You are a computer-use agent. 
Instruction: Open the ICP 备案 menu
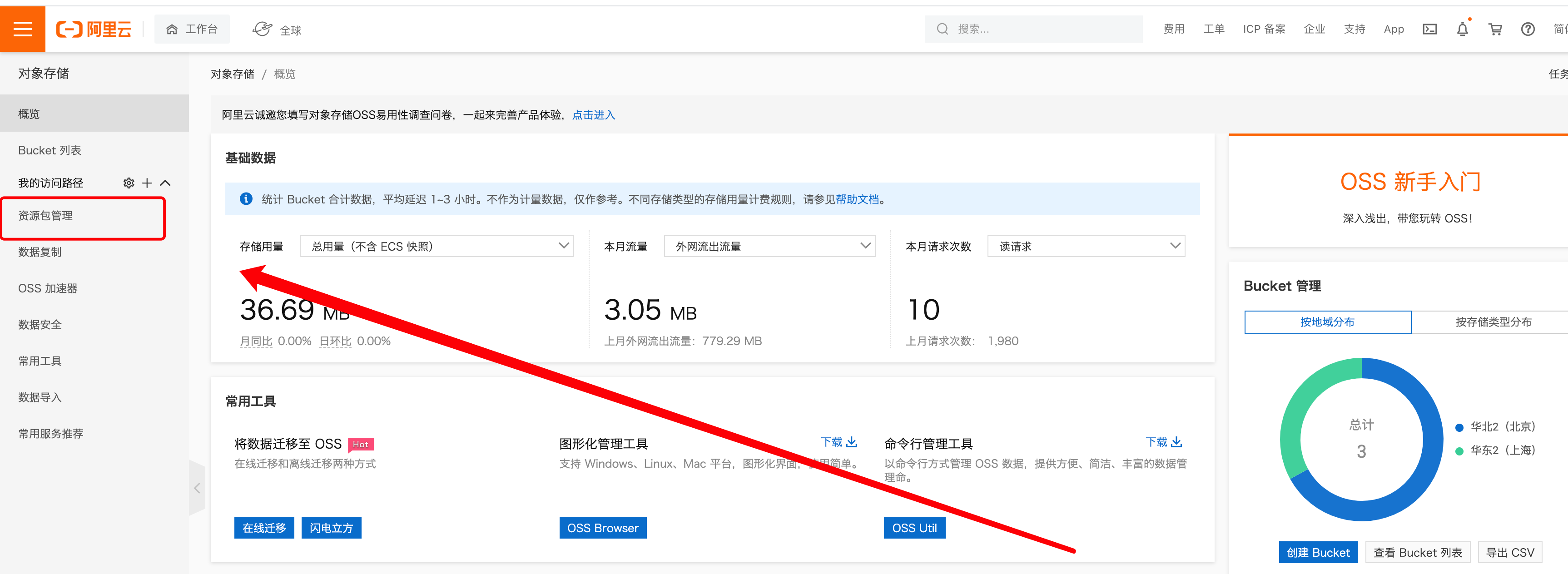[1264, 29]
